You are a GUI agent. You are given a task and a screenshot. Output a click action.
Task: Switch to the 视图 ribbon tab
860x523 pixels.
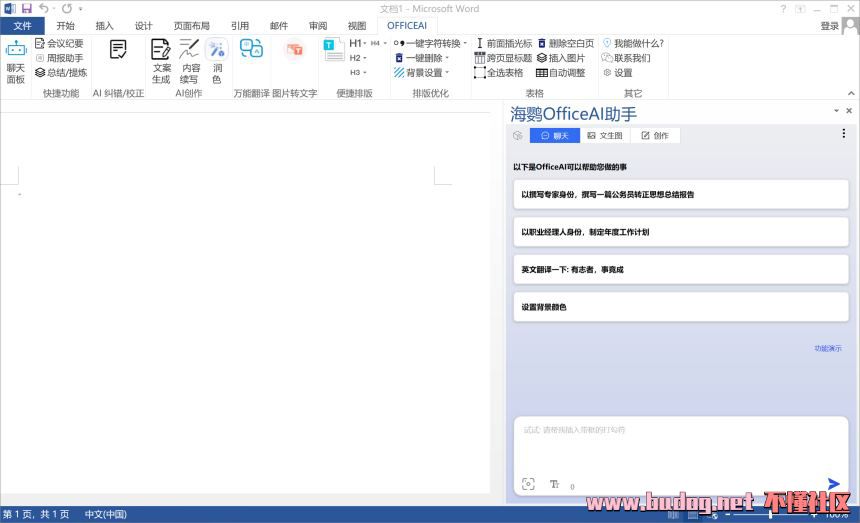pyautogui.click(x=357, y=26)
